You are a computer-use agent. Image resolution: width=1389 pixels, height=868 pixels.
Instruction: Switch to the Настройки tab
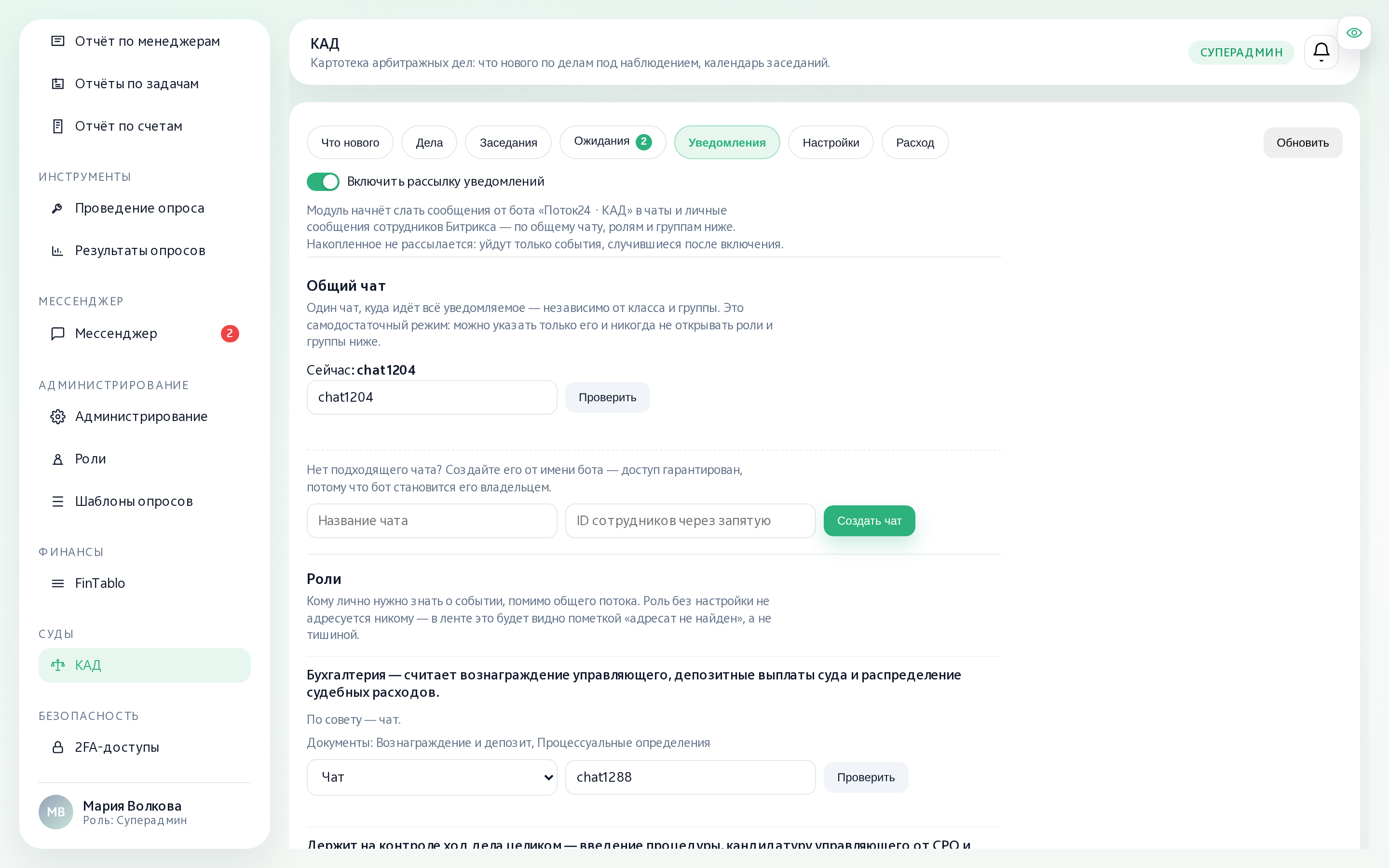point(831,142)
